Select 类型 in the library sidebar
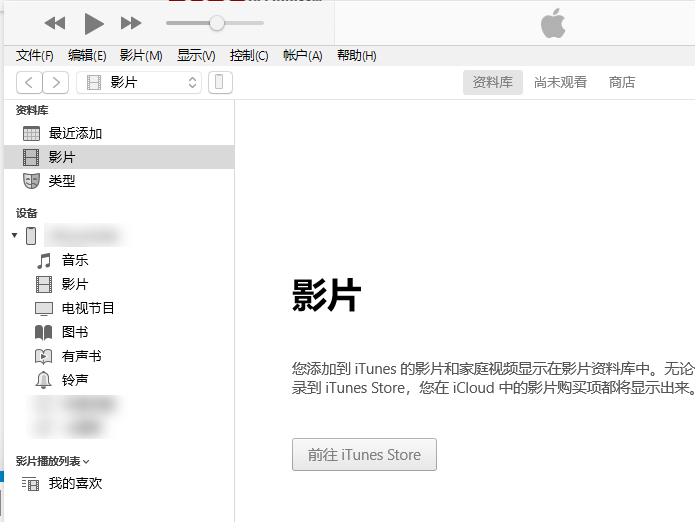 [62, 181]
